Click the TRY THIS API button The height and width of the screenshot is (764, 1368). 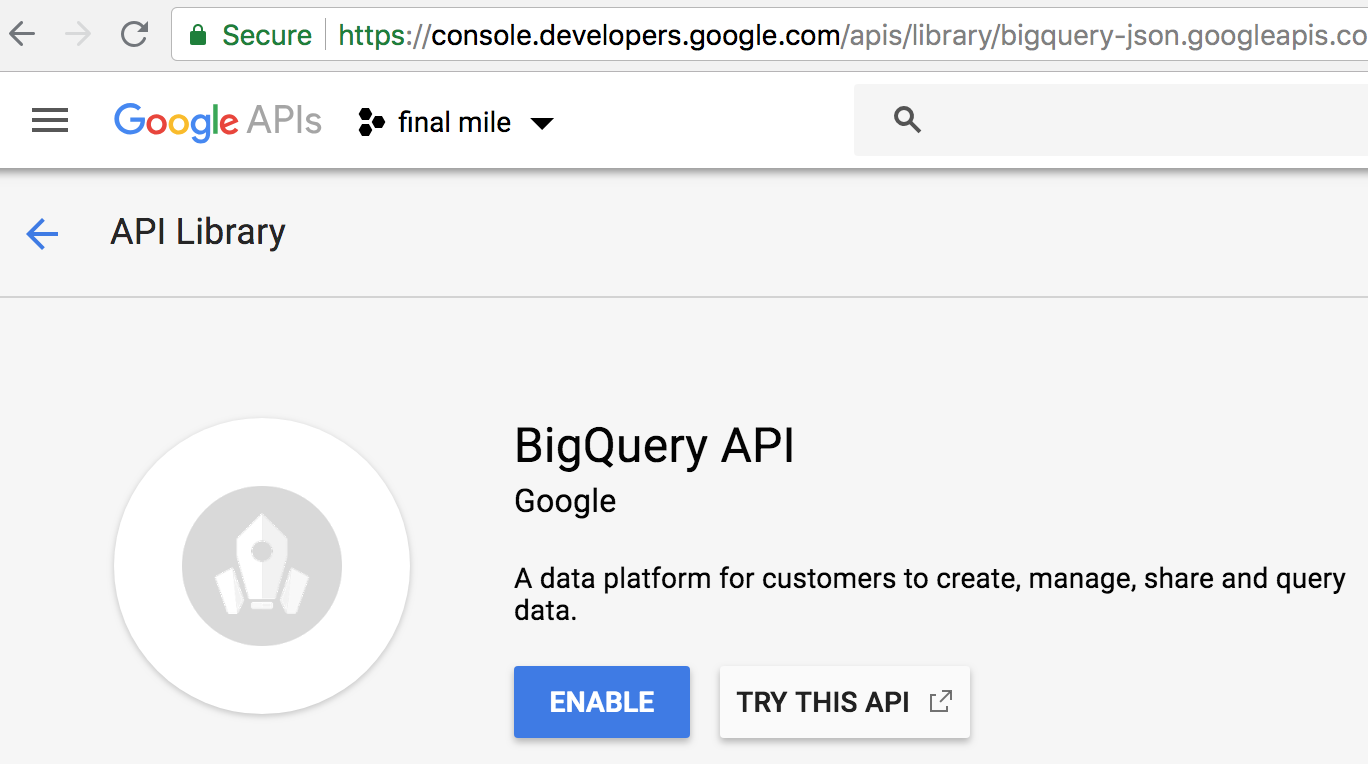click(823, 702)
